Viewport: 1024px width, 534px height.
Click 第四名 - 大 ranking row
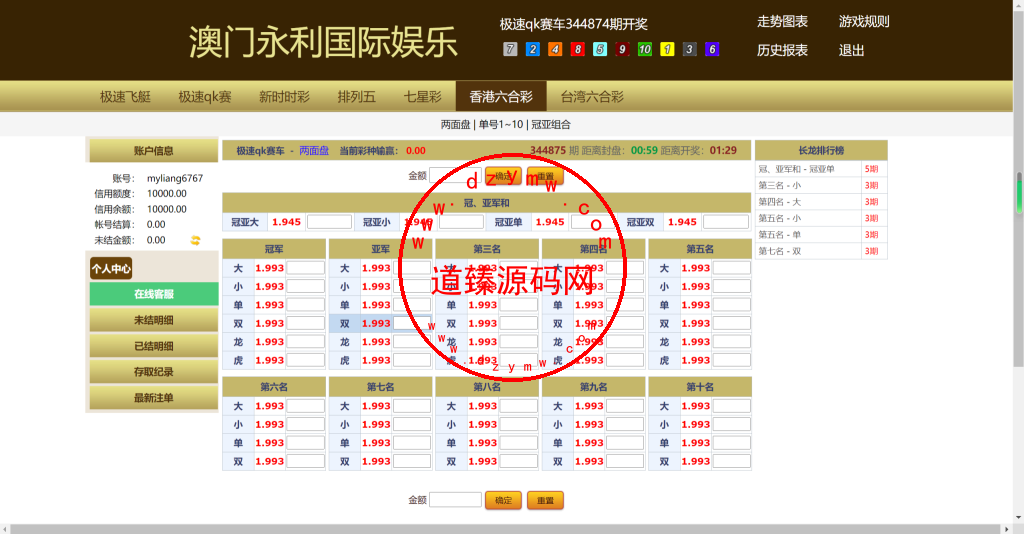pos(821,202)
